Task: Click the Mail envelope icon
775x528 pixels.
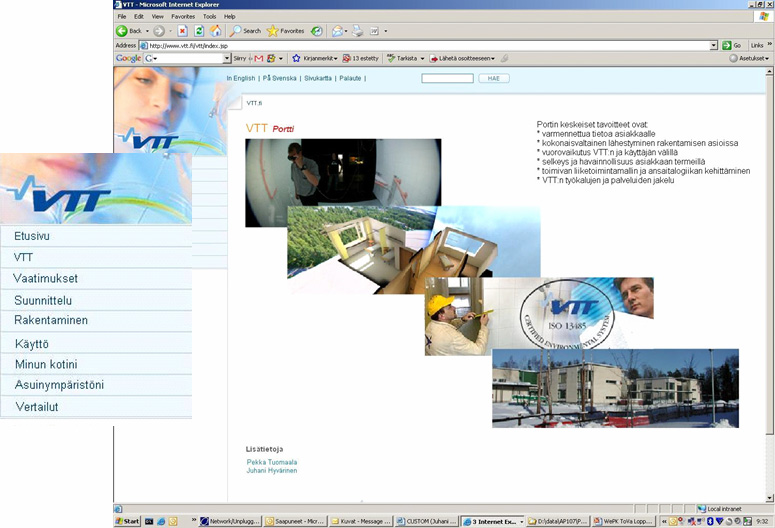Action: click(x=337, y=31)
